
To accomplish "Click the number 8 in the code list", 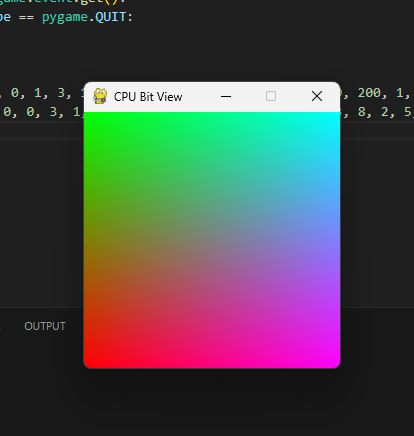I will pyautogui.click(x=362, y=112).
